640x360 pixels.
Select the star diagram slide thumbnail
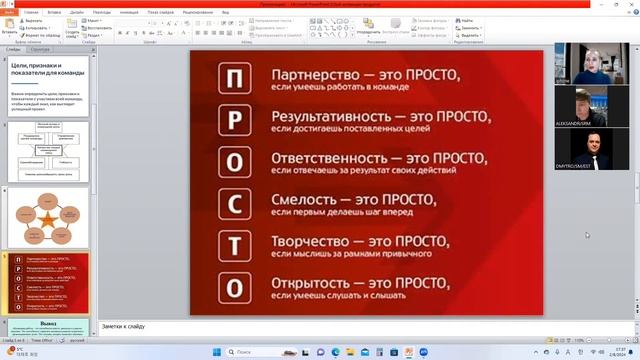[48, 218]
